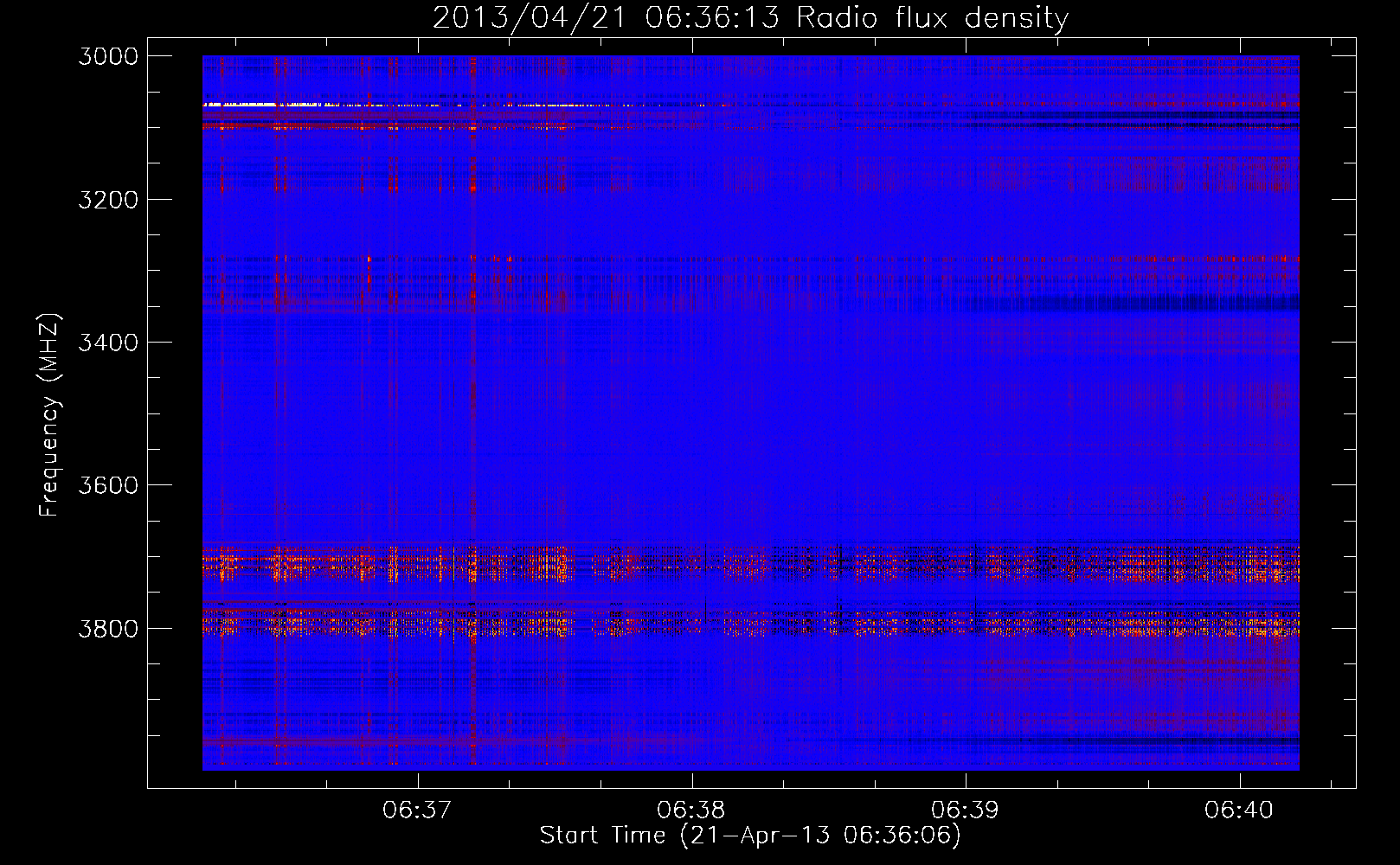Click the 06:39 time tick label
Image resolution: width=1400 pixels, height=865 pixels.
coord(965,810)
